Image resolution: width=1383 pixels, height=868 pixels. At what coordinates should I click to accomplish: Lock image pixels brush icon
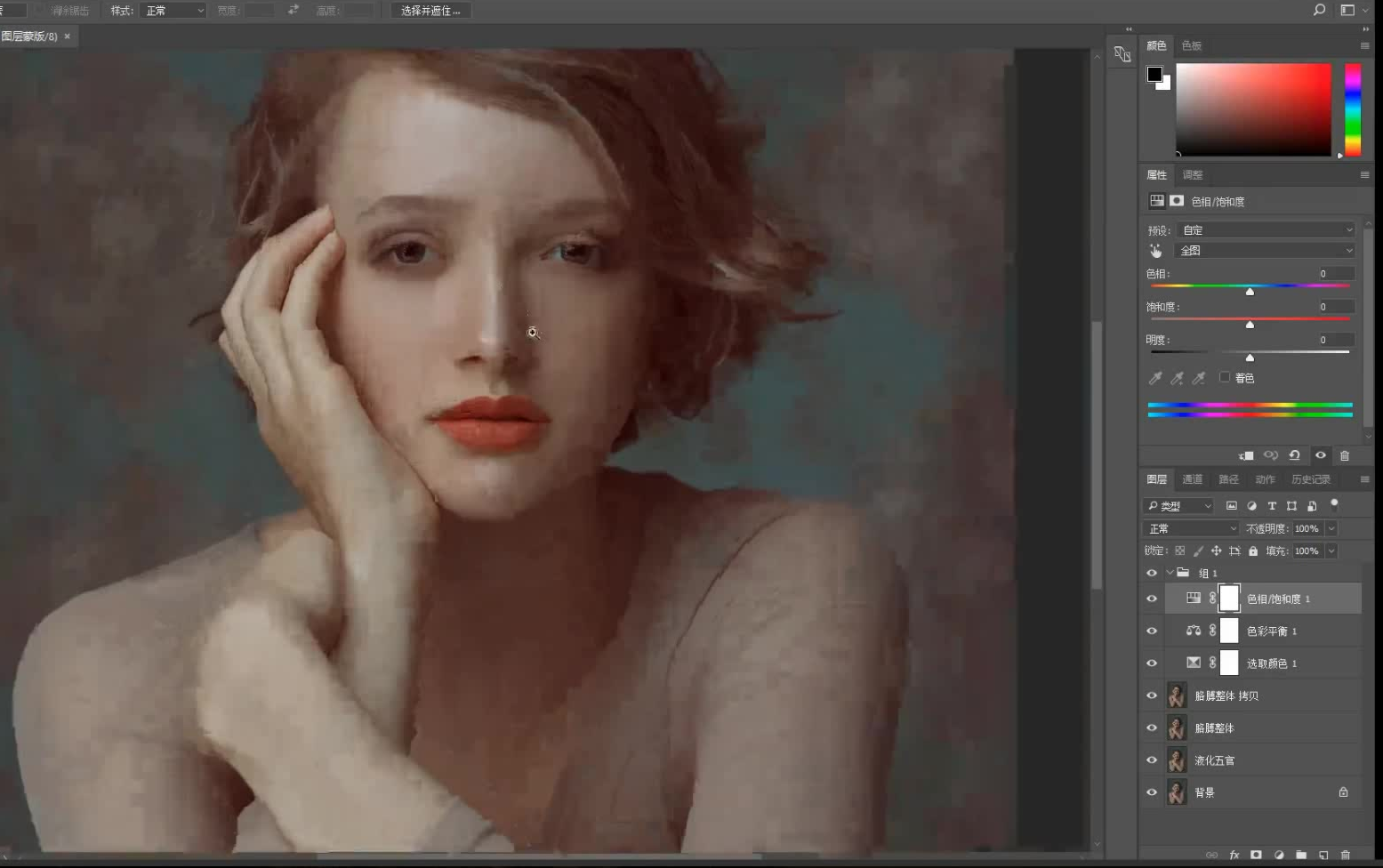[1198, 551]
